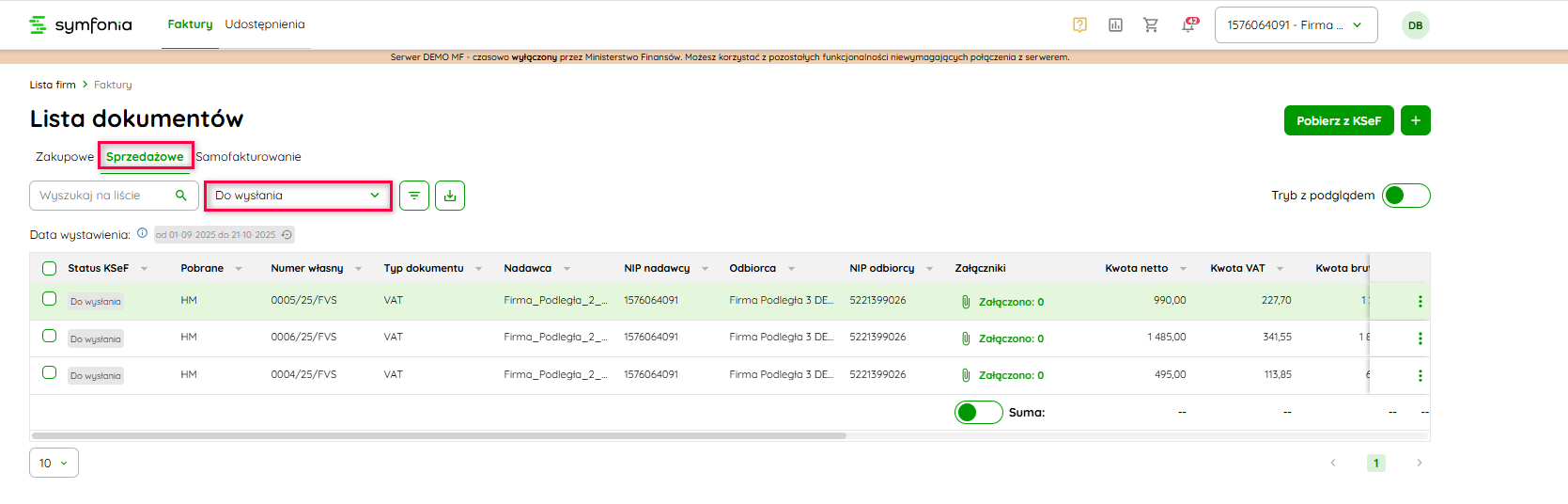
Task: Open the rows per page dropdown
Action: [x=54, y=463]
